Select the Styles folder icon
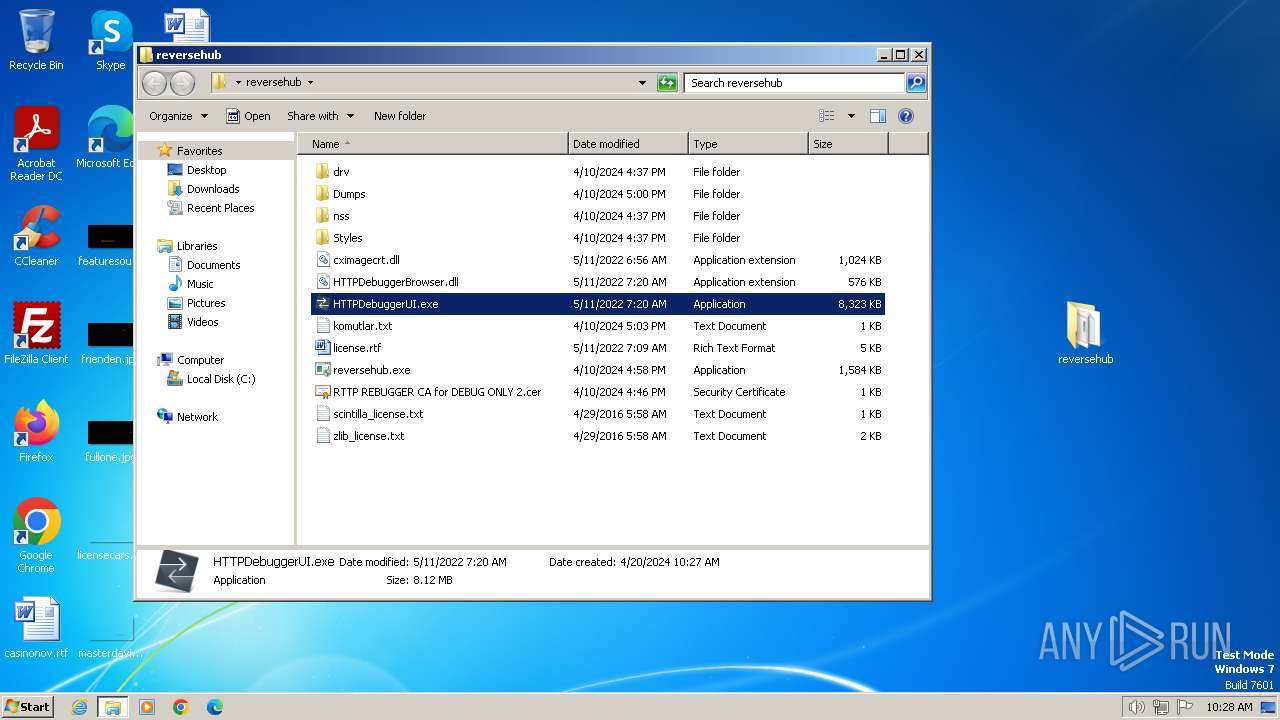This screenshot has height=720, width=1280. [x=322, y=238]
